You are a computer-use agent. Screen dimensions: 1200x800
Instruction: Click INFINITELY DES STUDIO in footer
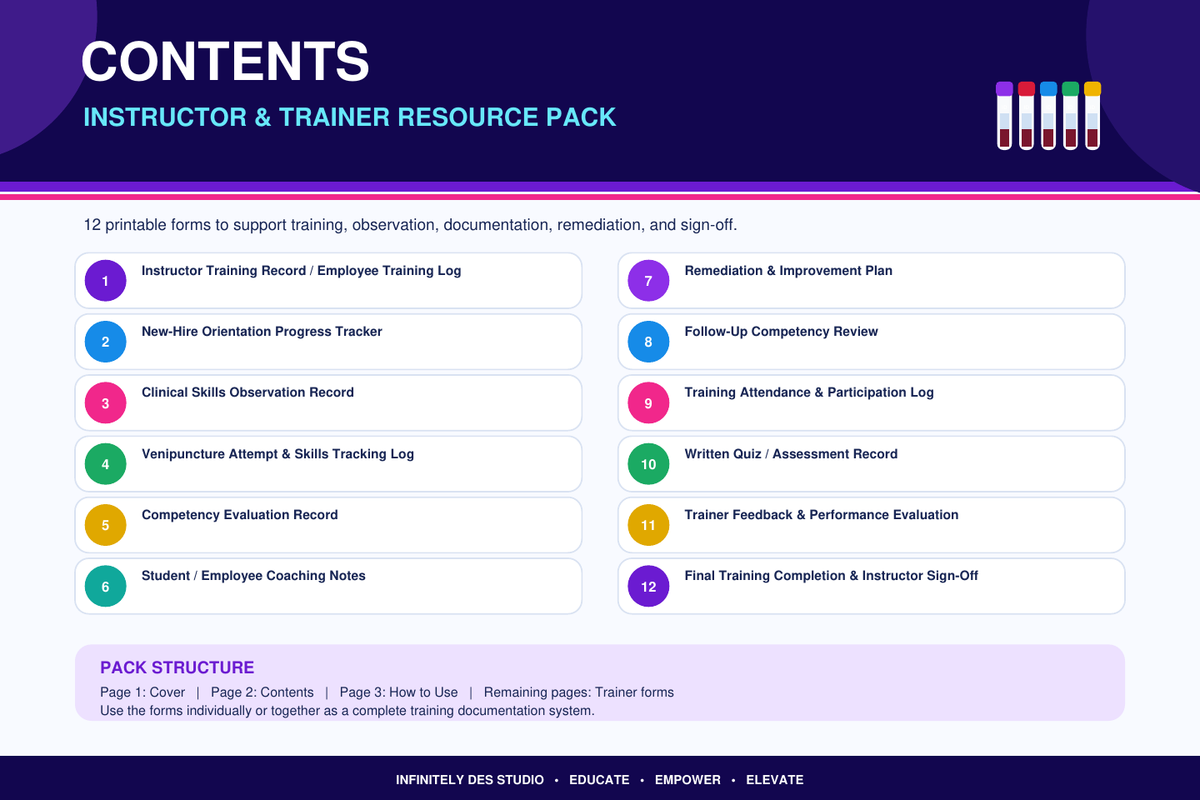pyautogui.click(x=470, y=780)
